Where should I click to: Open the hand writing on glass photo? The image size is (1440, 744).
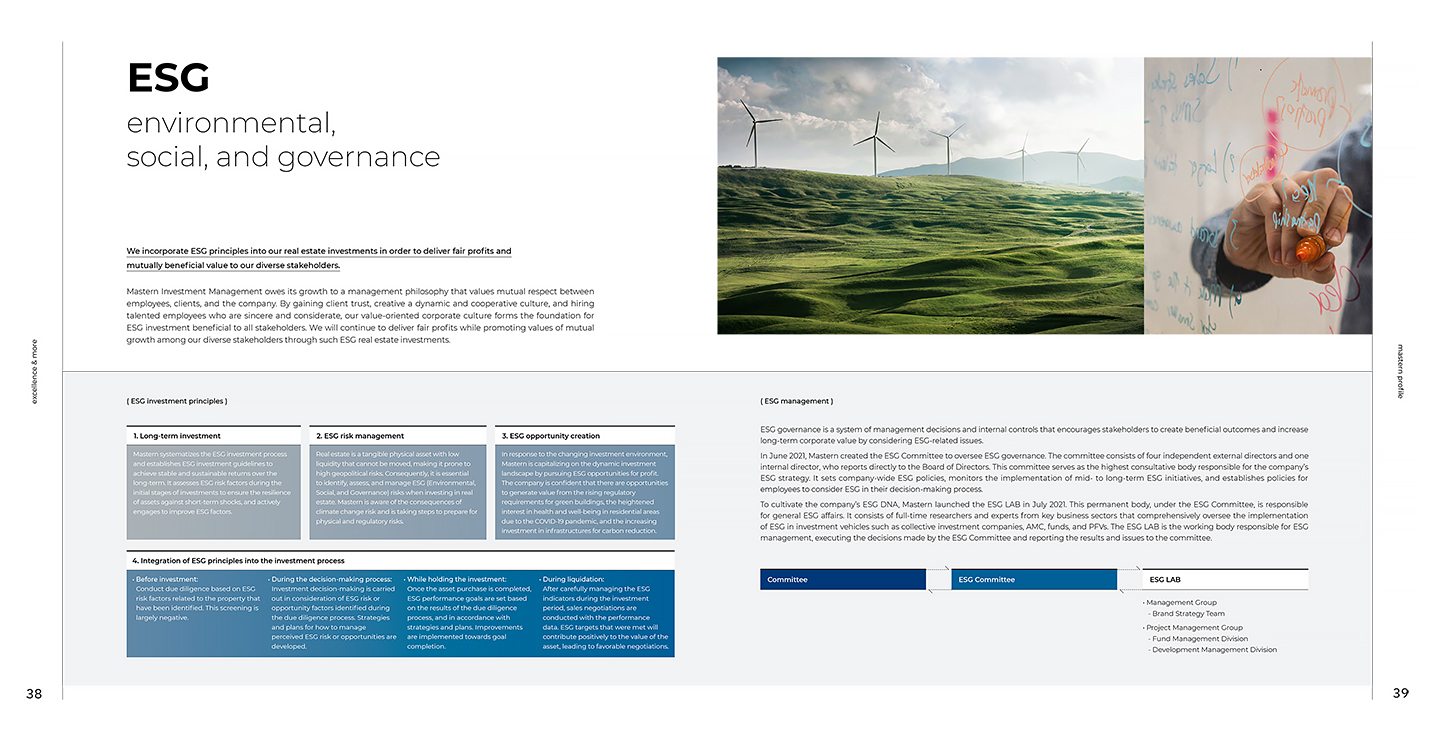point(1258,195)
